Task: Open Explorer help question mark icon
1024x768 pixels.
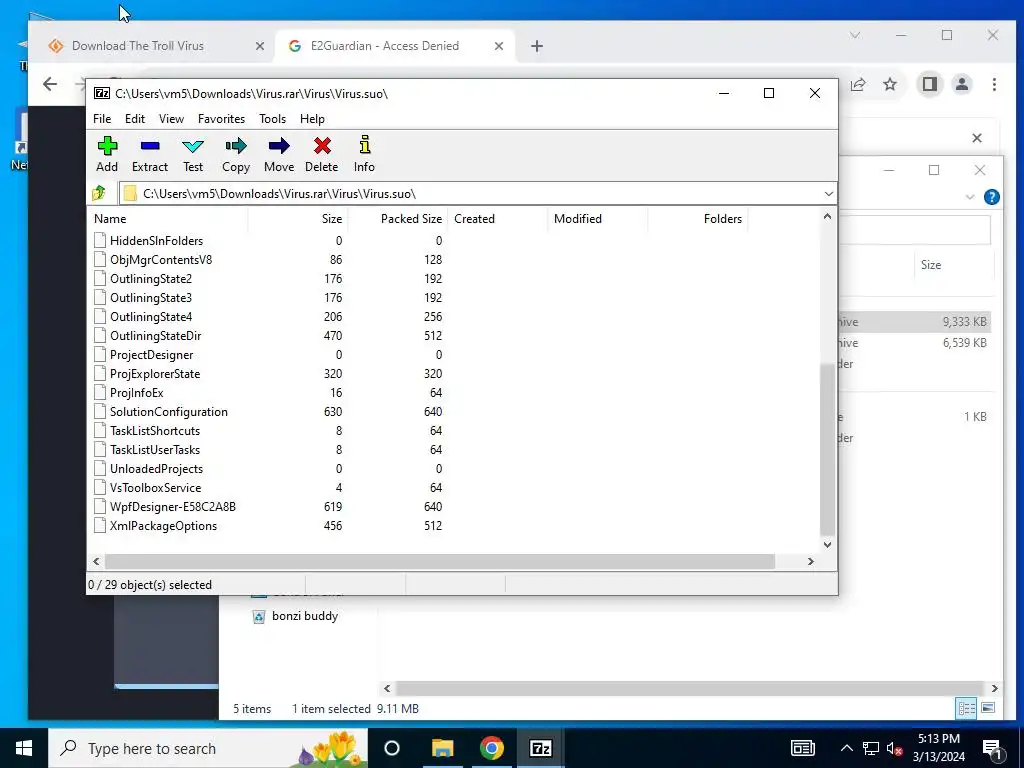Action: [x=991, y=197]
